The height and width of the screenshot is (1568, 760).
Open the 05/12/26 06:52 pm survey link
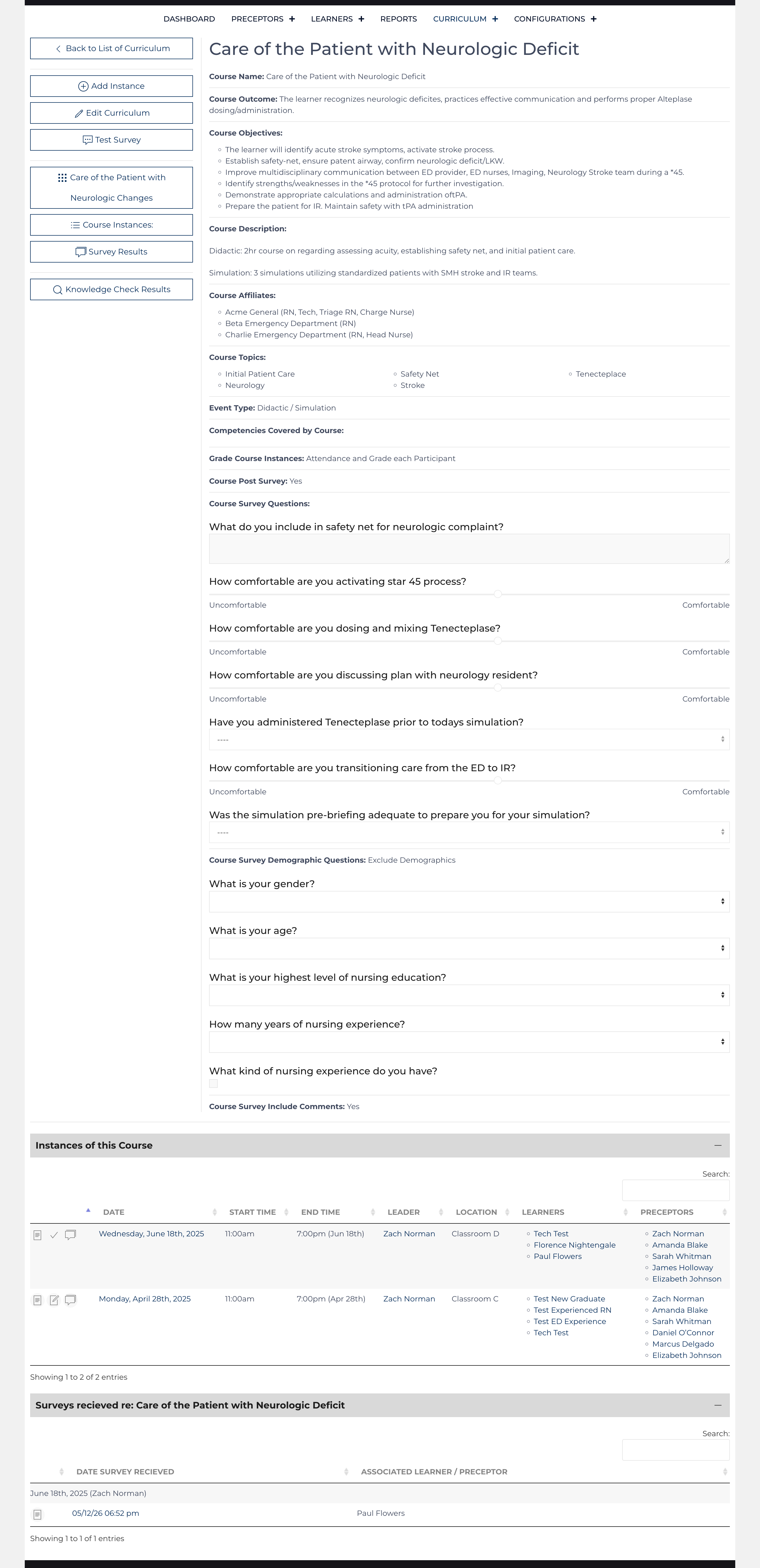point(105,1515)
